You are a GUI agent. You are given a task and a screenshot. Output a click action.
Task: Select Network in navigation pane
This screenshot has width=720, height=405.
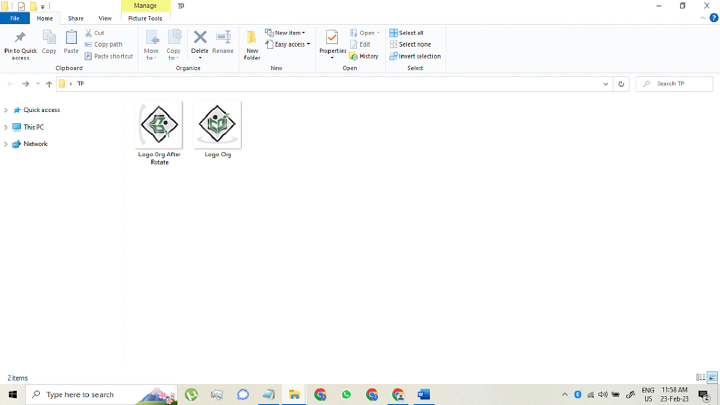tap(30, 144)
